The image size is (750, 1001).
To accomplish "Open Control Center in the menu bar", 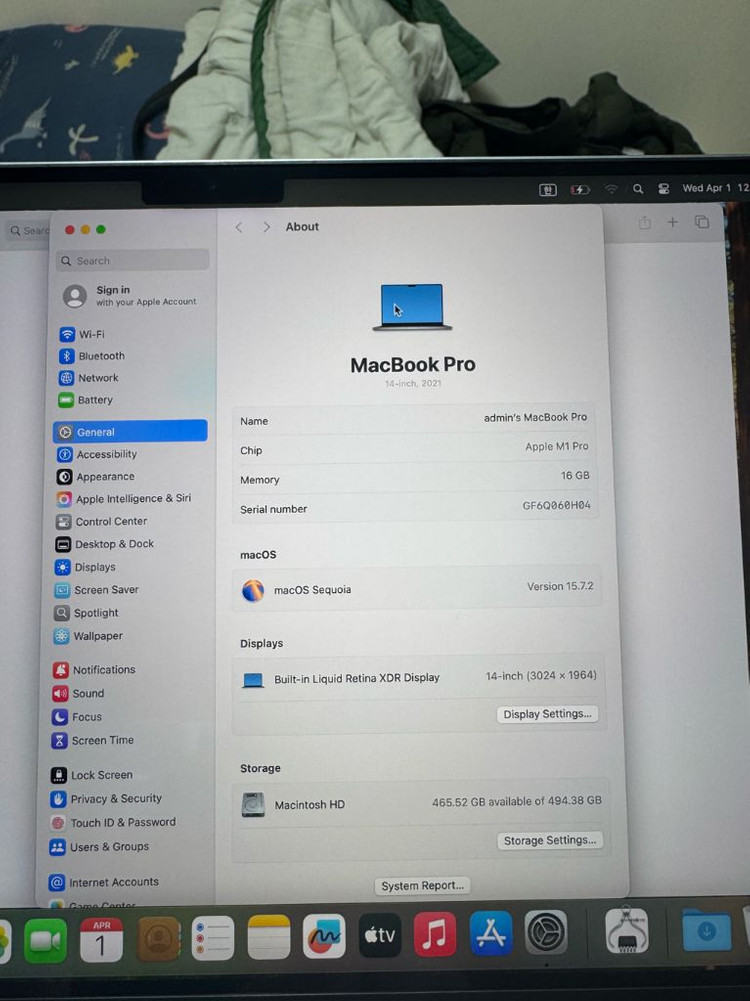I will click(664, 188).
